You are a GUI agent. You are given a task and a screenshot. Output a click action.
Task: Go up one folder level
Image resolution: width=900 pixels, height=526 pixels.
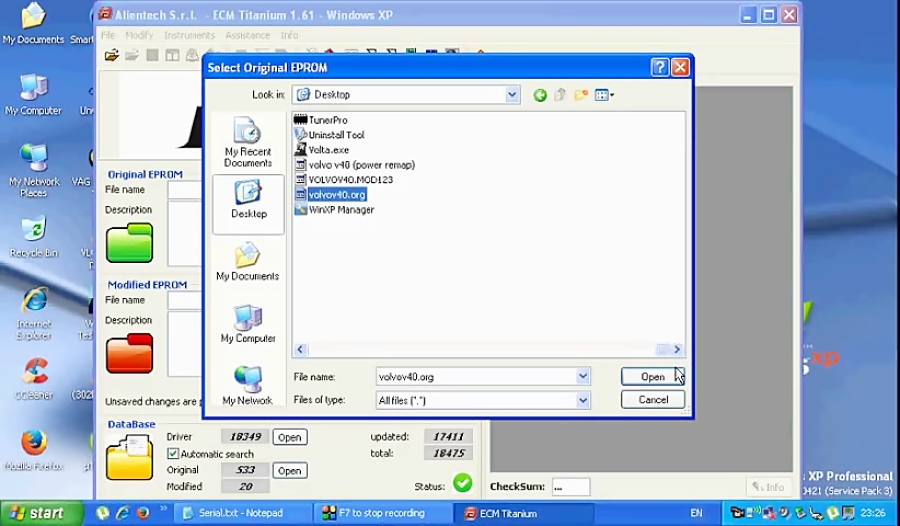click(x=560, y=95)
